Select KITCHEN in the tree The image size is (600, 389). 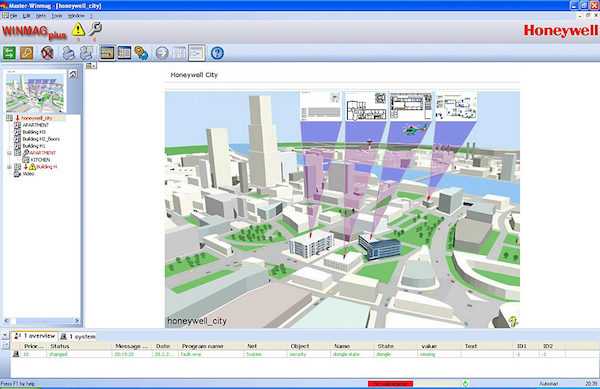pos(40,160)
